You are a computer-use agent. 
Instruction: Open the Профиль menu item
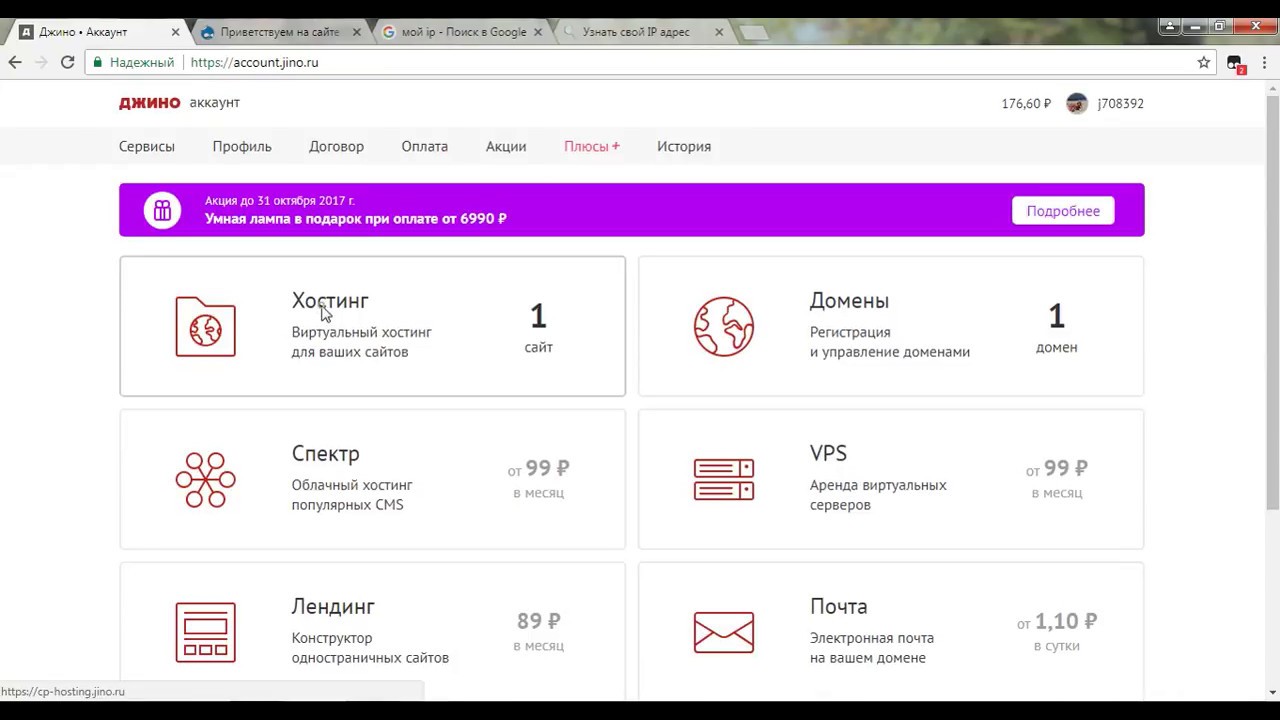(x=242, y=146)
